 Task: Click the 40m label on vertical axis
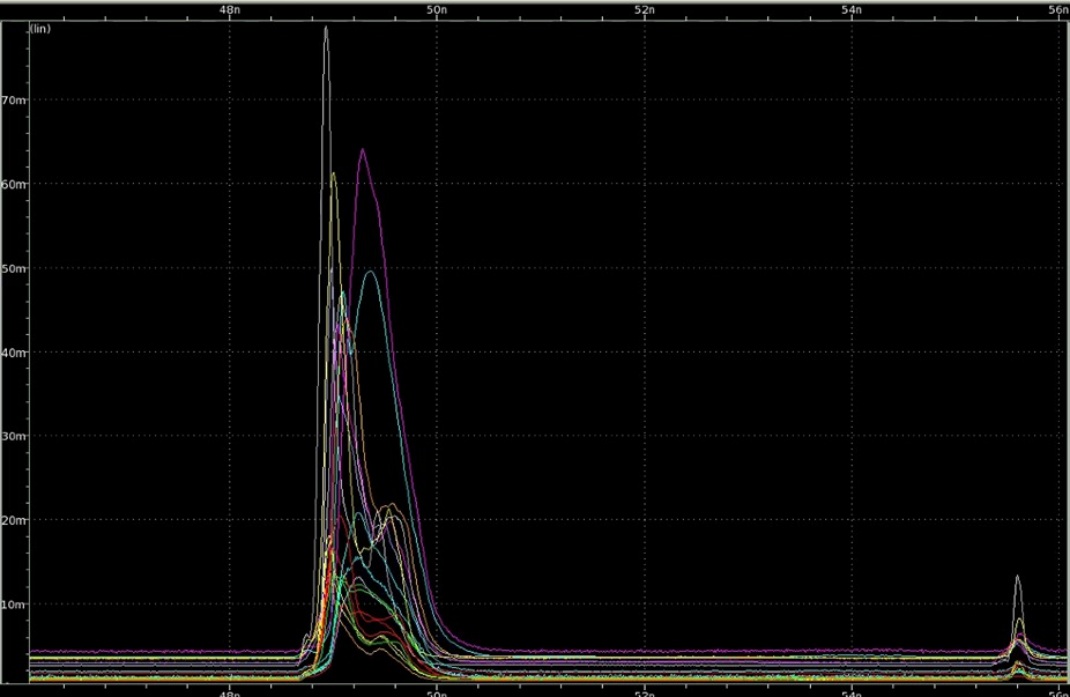tap(14, 352)
